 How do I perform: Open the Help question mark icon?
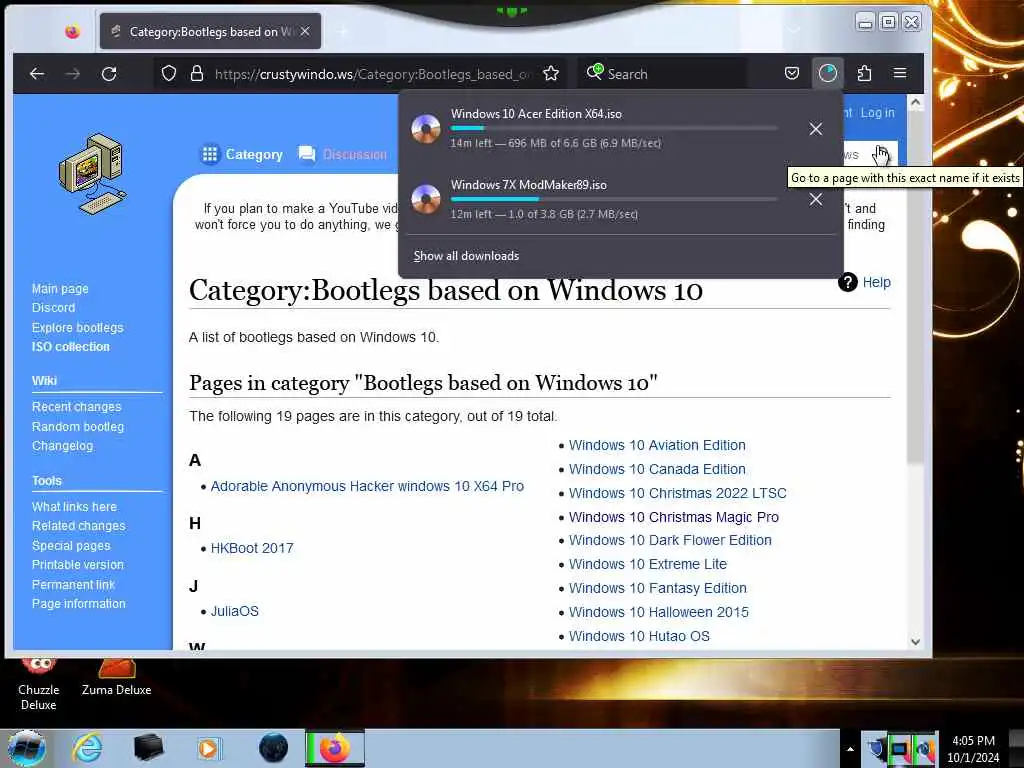click(x=848, y=282)
